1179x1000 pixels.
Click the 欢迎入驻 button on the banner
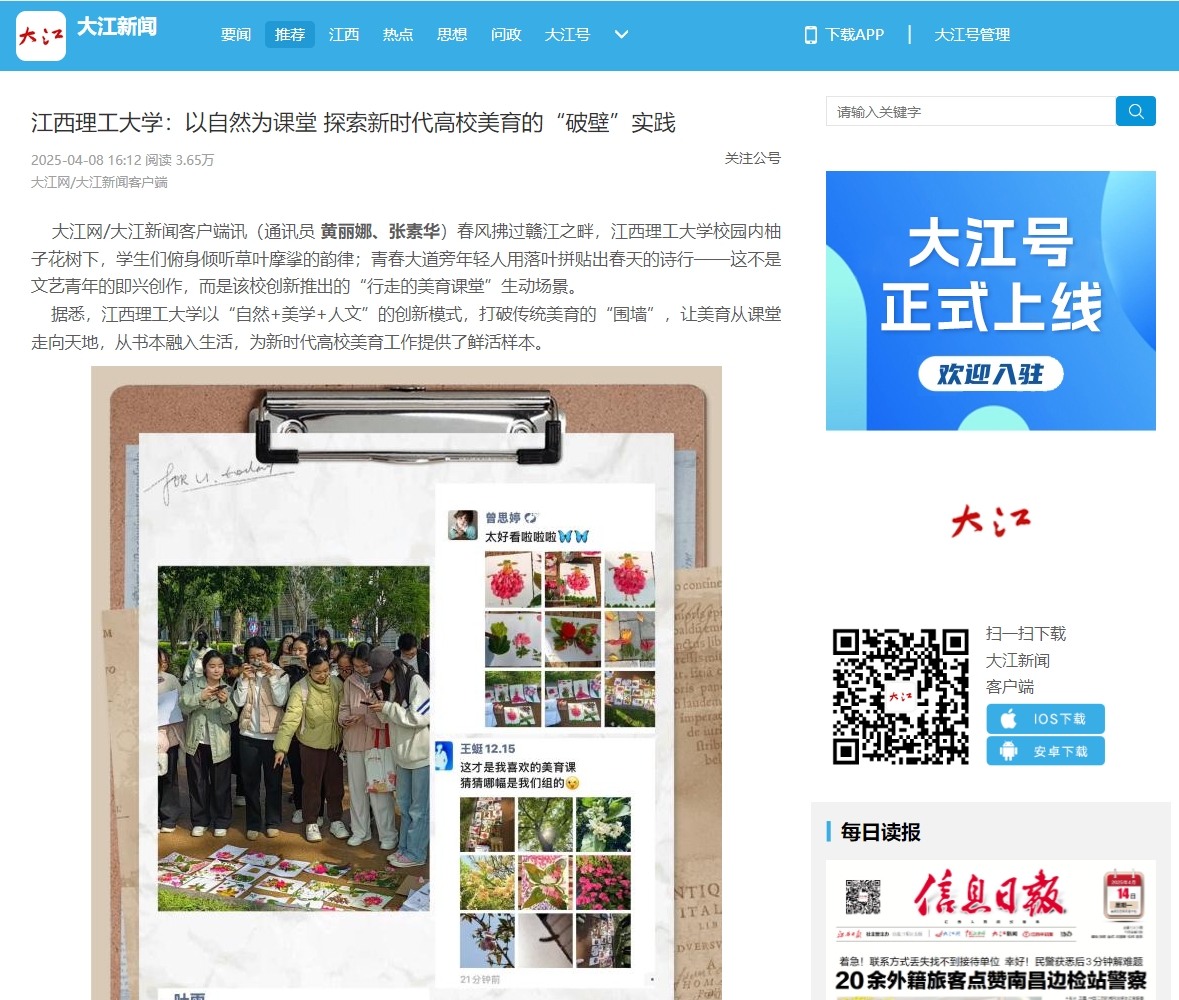[990, 374]
